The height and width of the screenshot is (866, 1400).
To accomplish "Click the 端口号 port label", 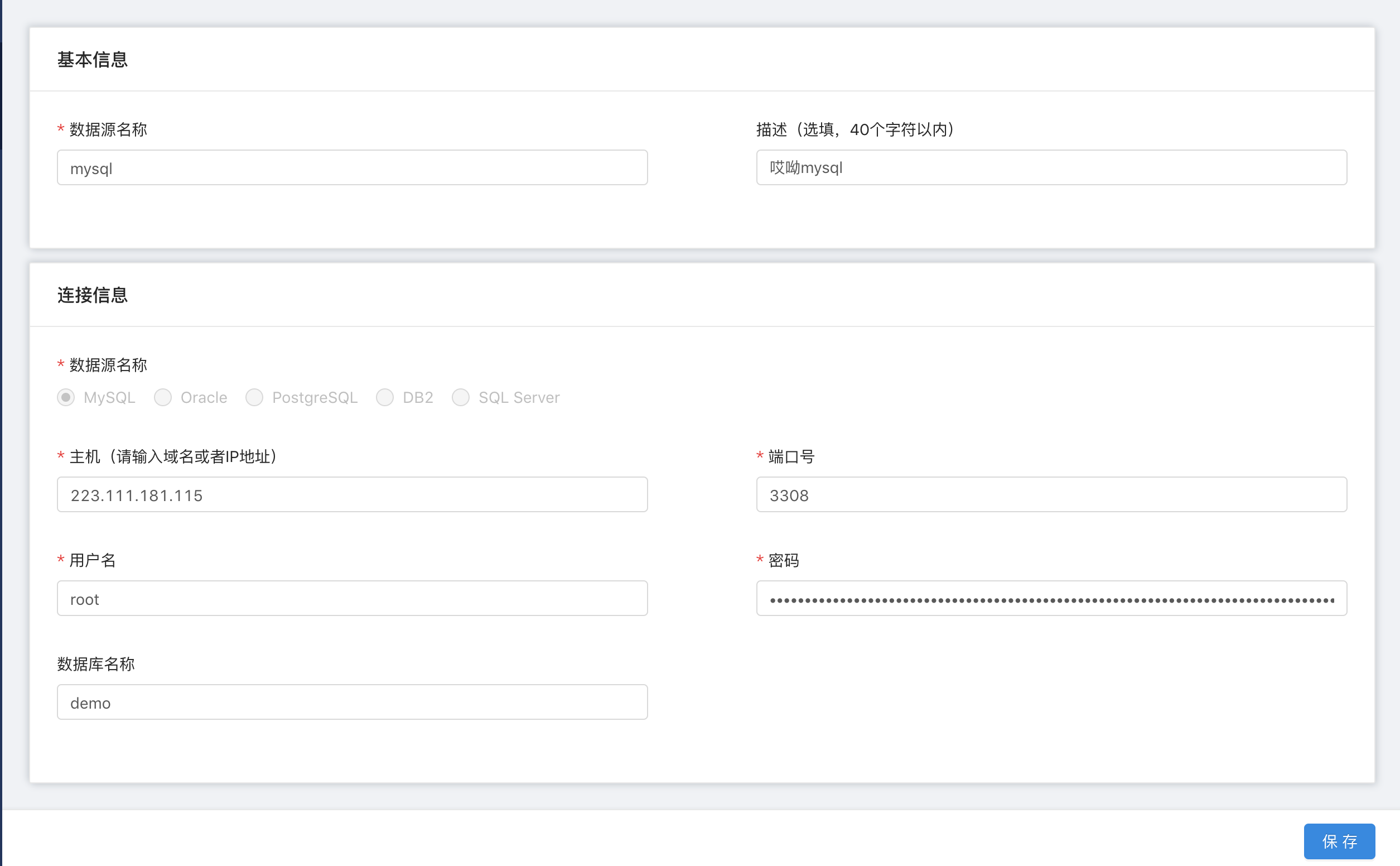I will 791,456.
